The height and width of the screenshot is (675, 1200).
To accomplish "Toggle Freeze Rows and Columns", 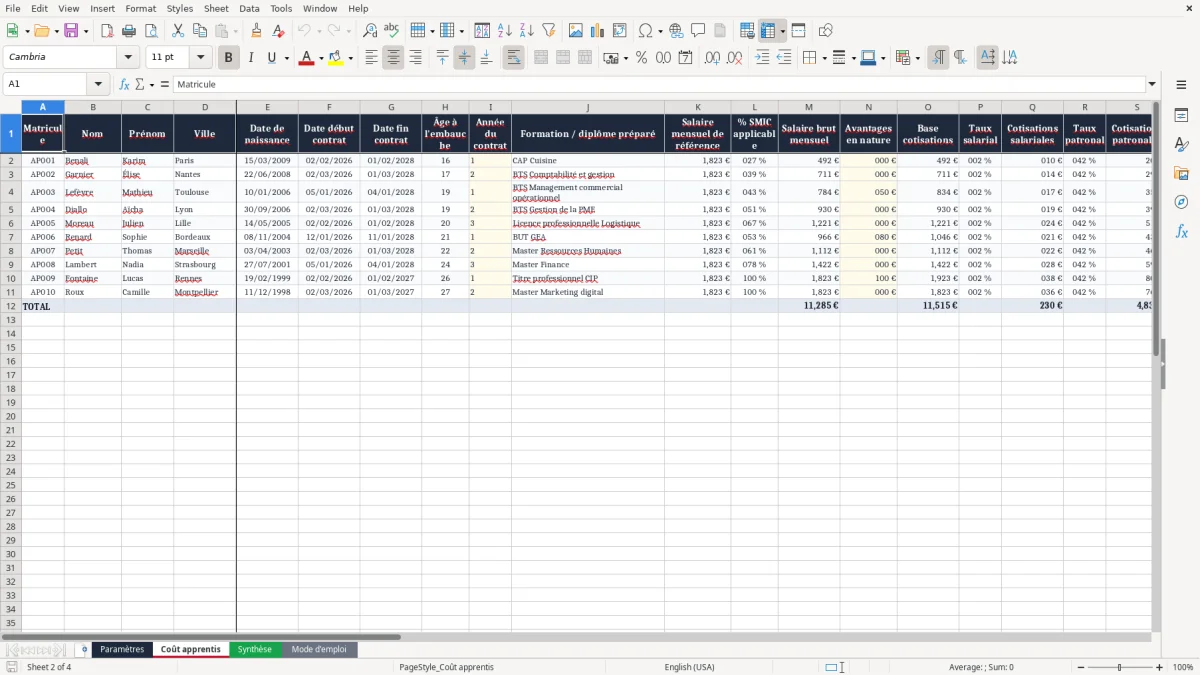I will pos(768,31).
